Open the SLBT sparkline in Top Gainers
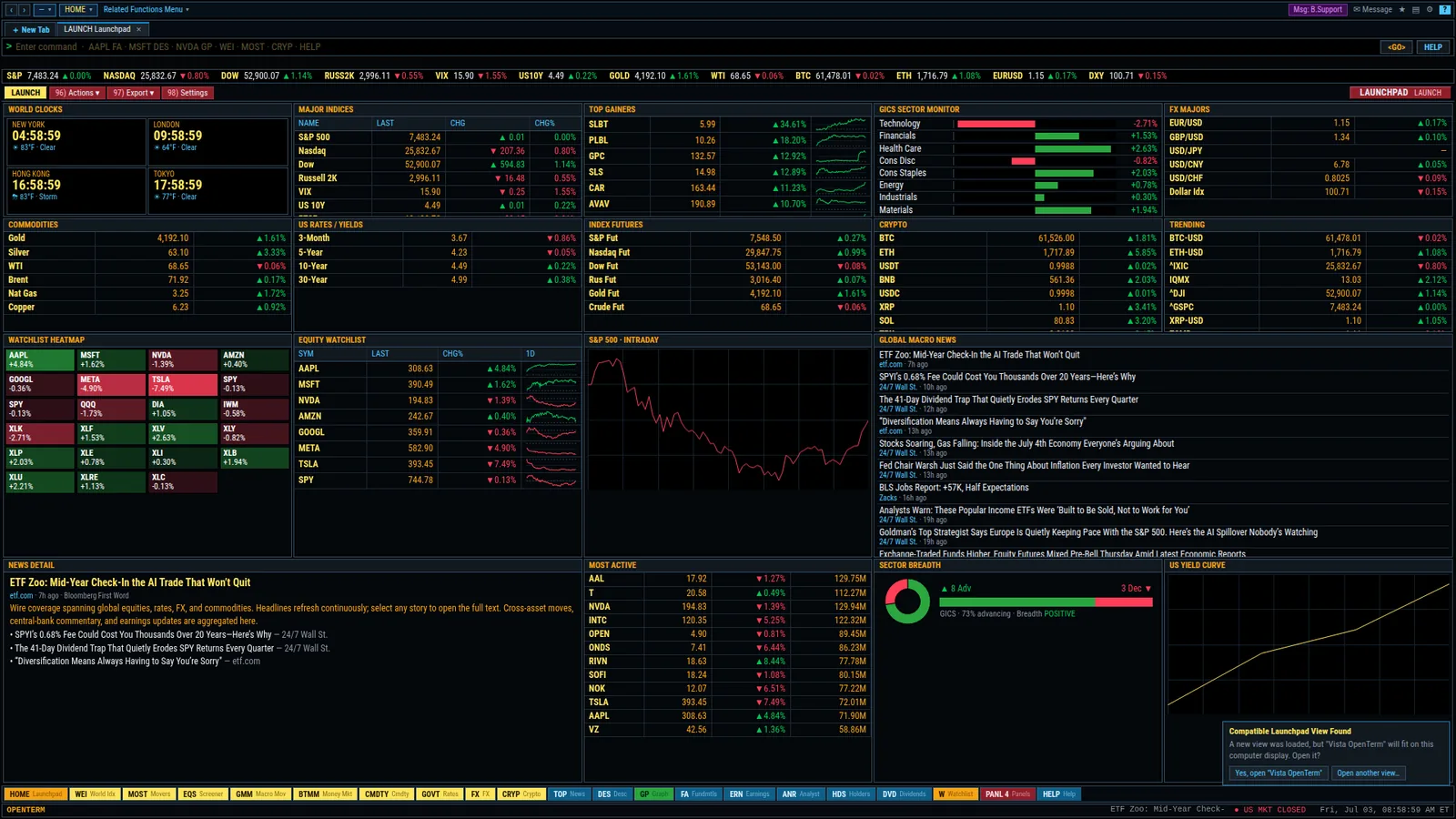This screenshot has width=1456, height=819. pyautogui.click(x=841, y=124)
